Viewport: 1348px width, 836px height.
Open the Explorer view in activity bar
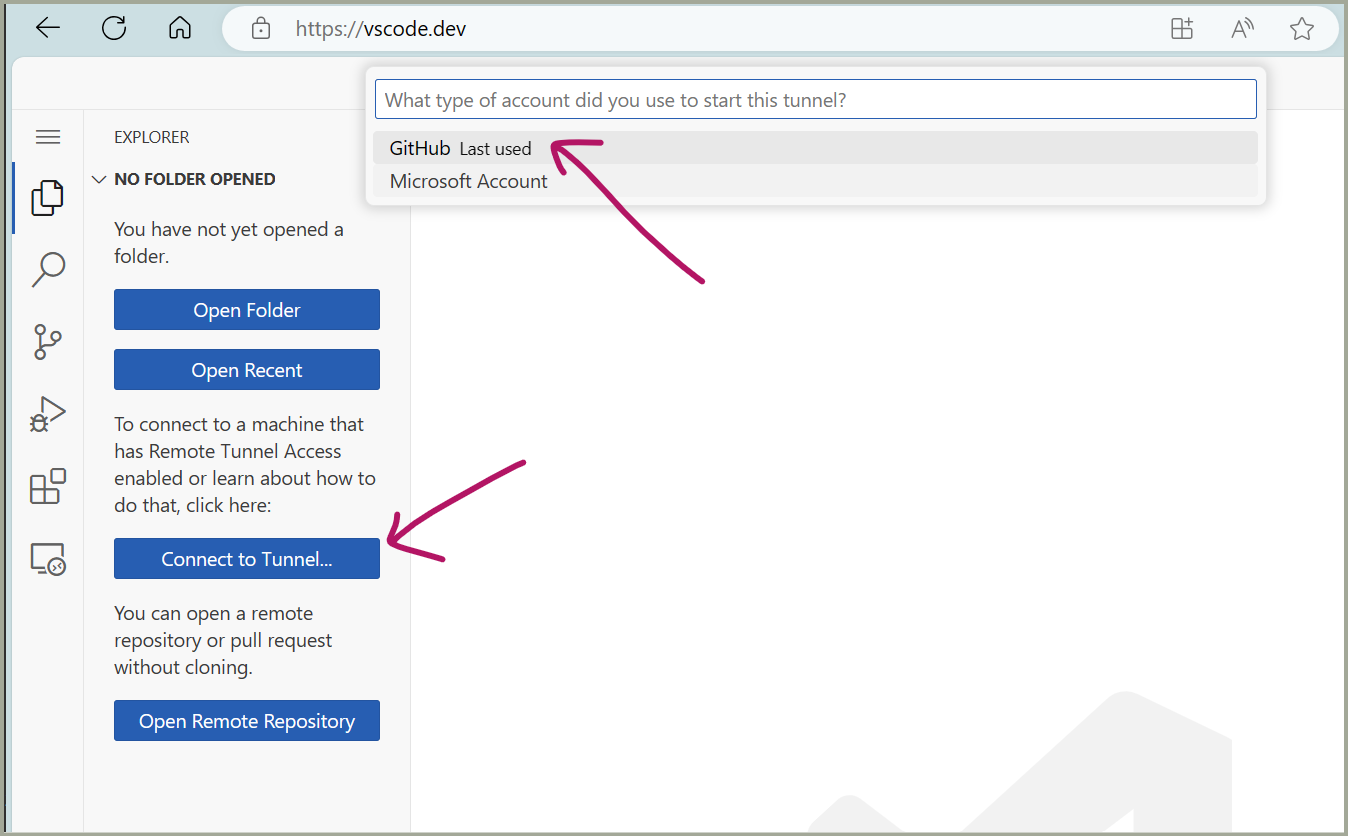tap(48, 197)
